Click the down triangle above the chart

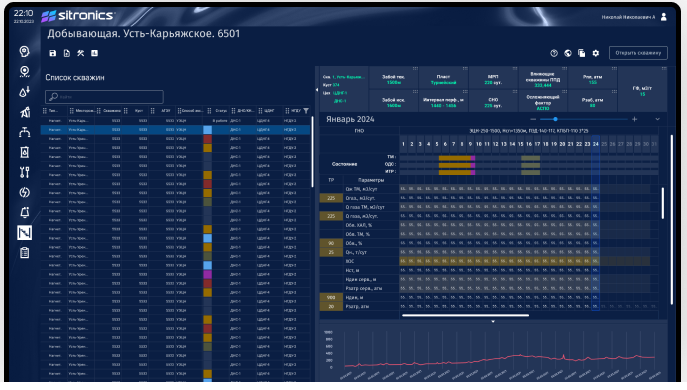click(493, 322)
